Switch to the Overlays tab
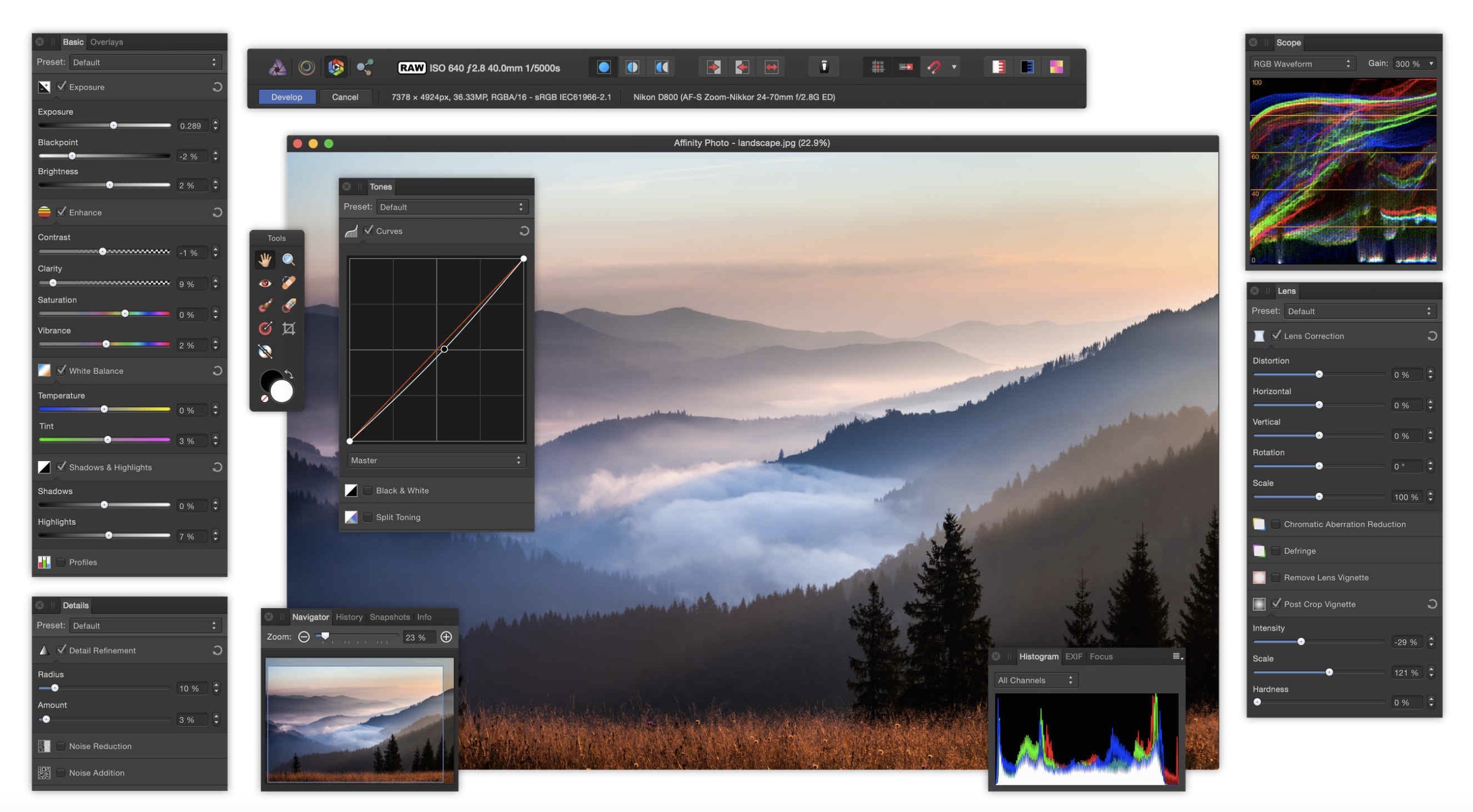This screenshot has width=1473, height=812. [x=106, y=43]
